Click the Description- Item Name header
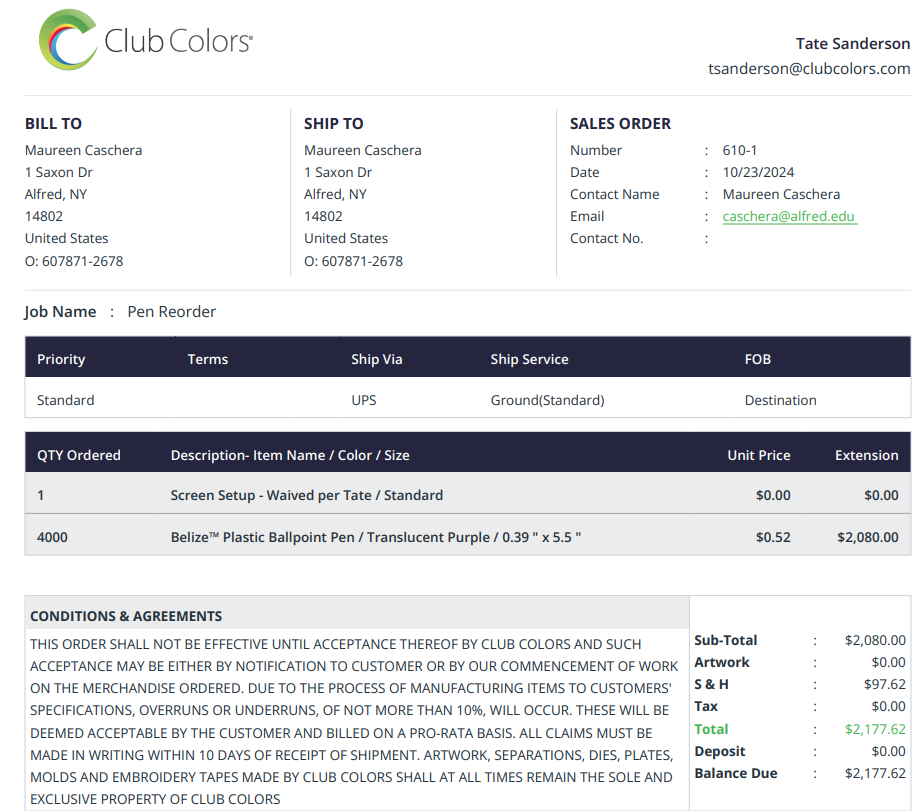This screenshot has width=915, height=811. (x=290, y=455)
